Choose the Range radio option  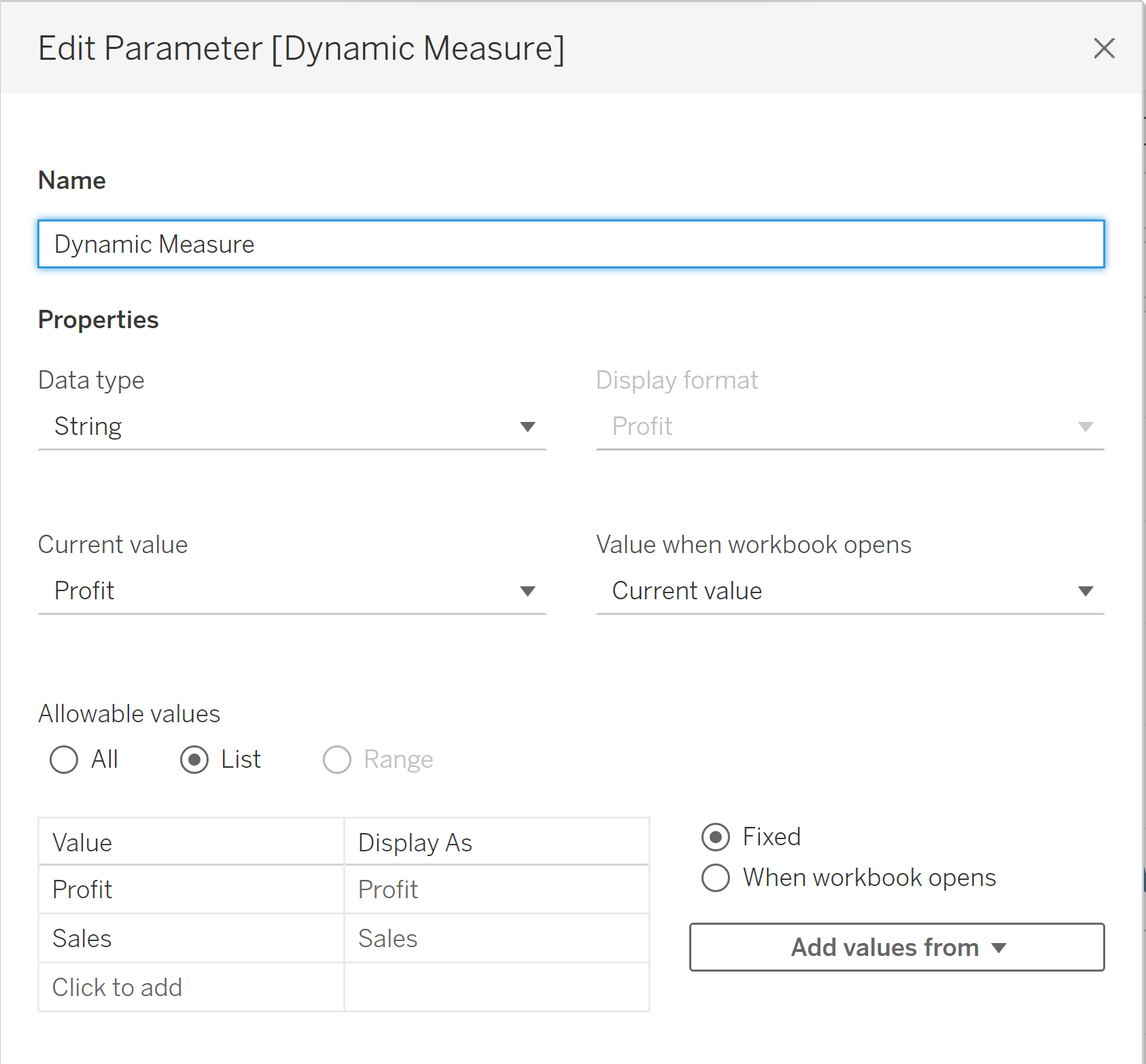click(337, 760)
